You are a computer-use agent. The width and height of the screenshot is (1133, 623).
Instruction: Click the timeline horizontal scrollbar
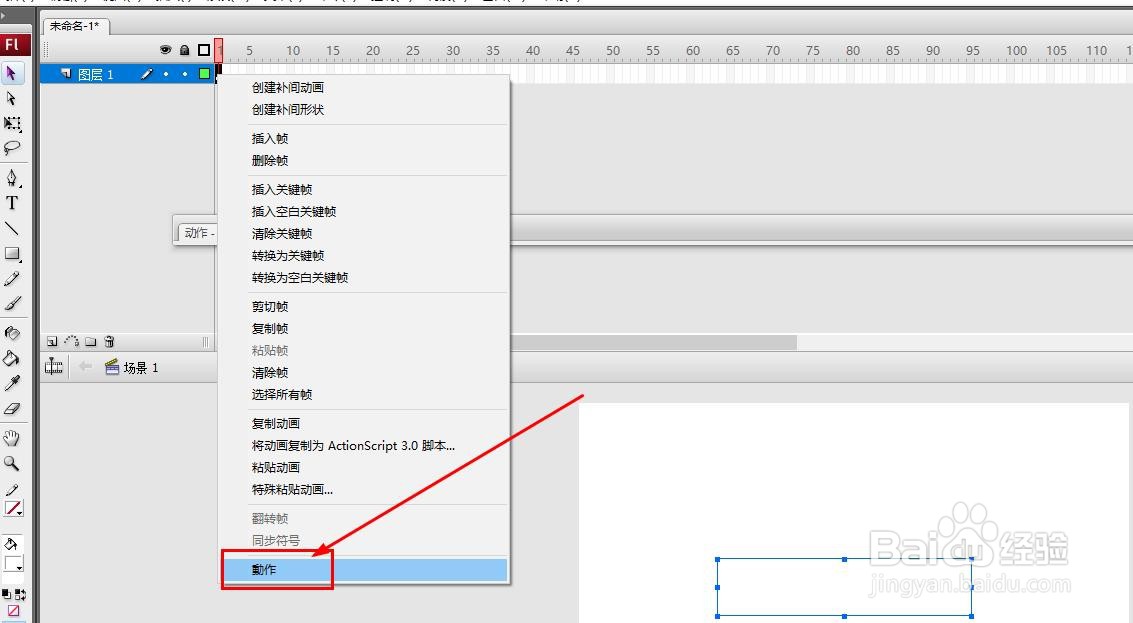[653, 342]
